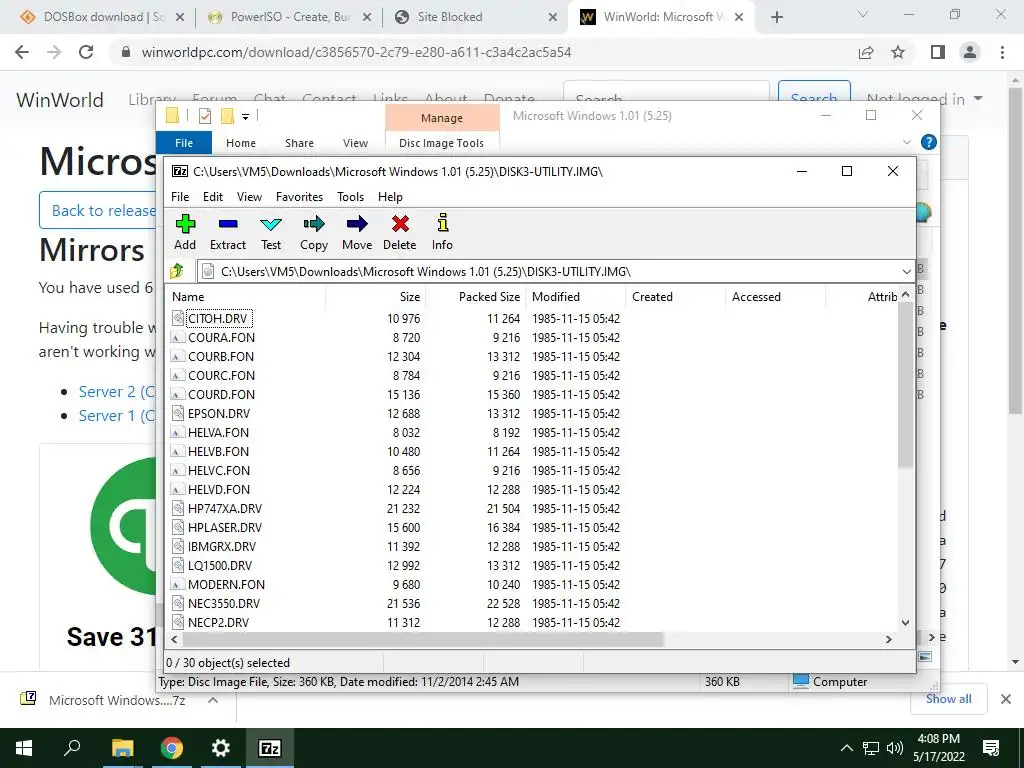Viewport: 1024px width, 768px height.
Task: Go up one folder level in 7-Zip
Action: coord(177,271)
